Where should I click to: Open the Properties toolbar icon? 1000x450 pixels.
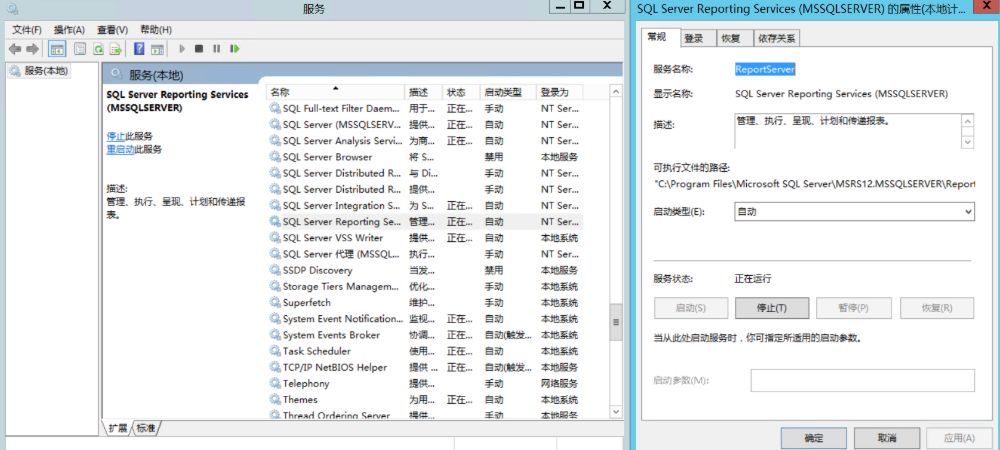point(80,49)
